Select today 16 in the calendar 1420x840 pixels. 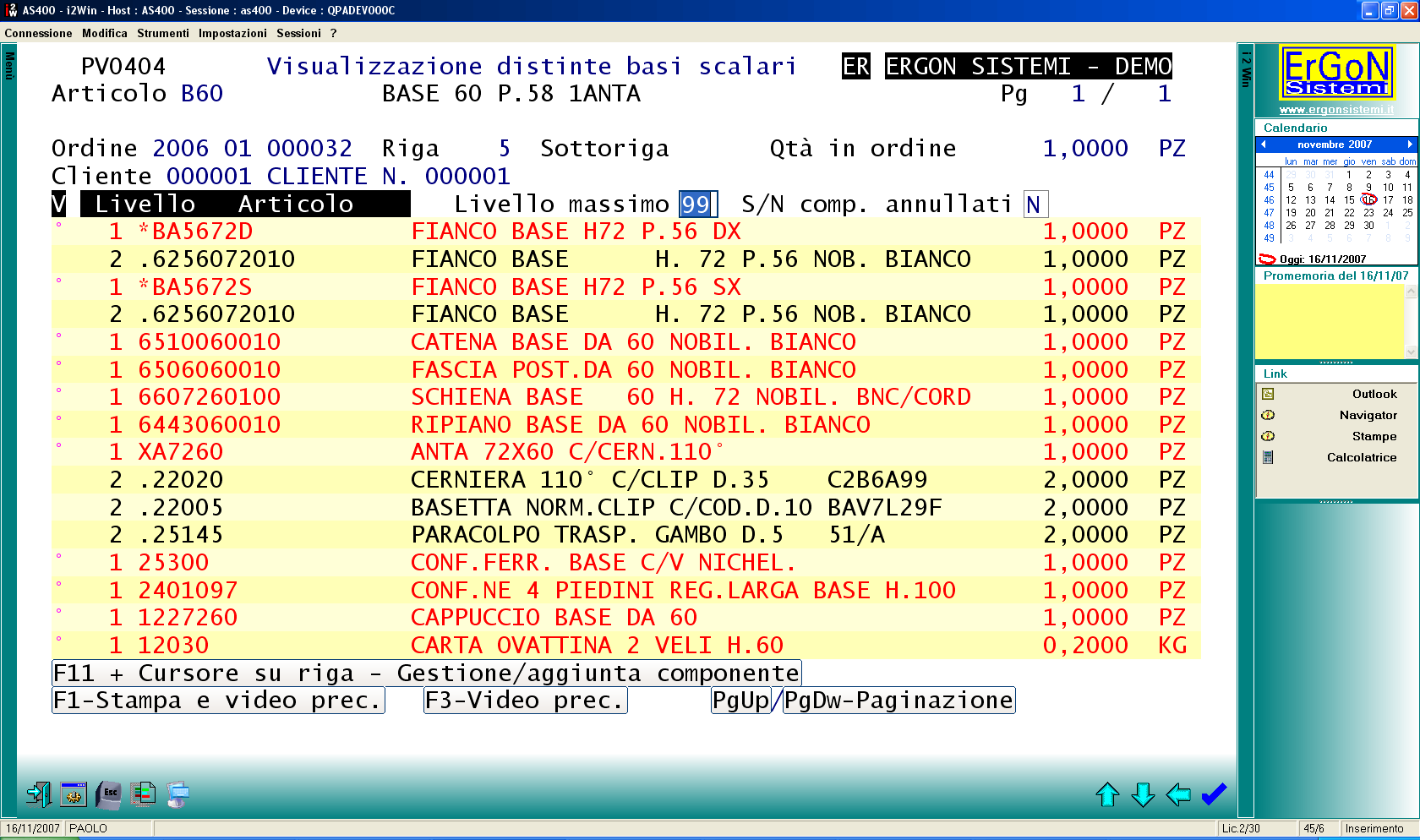pos(1368,200)
